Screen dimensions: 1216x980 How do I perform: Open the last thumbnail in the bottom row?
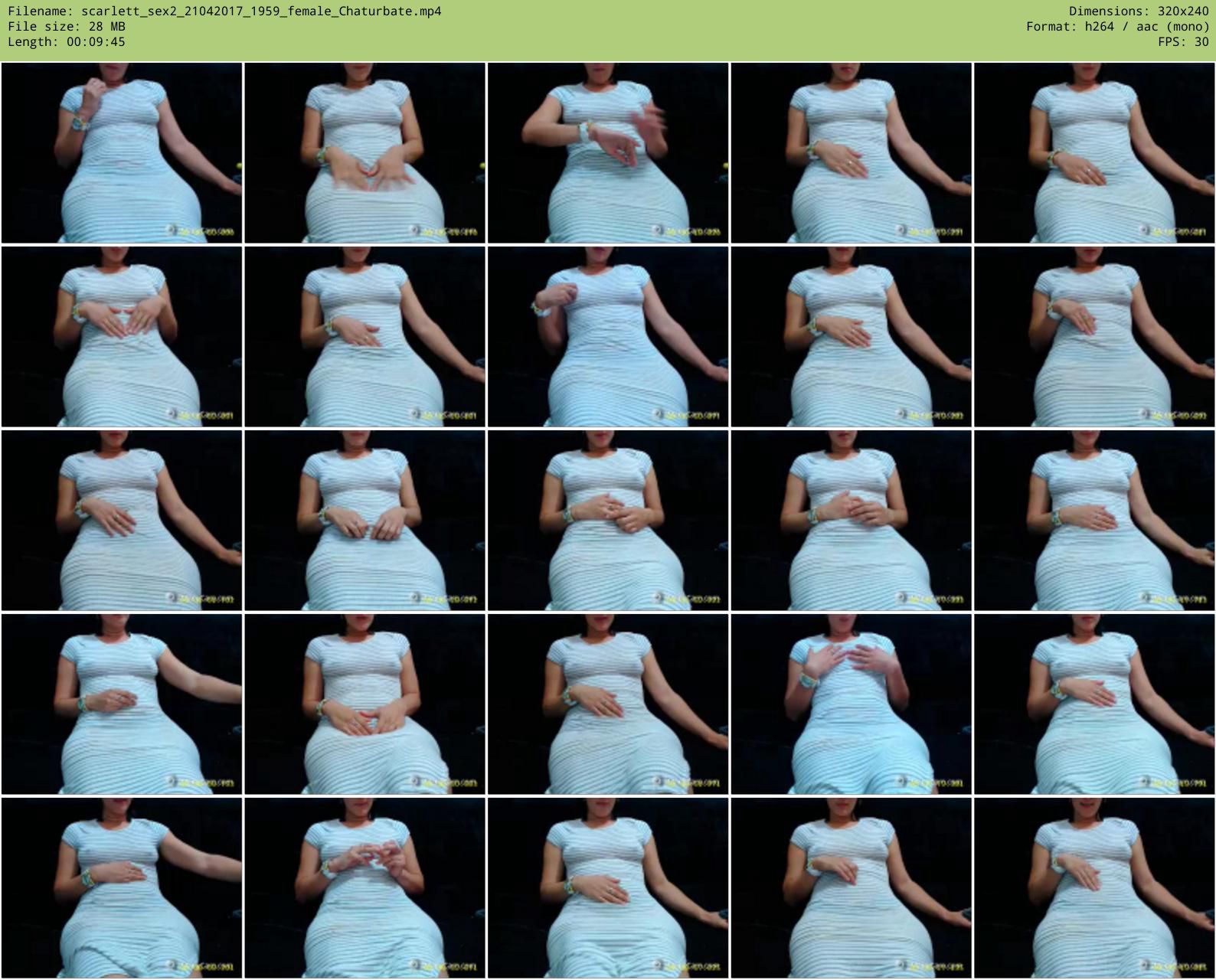coord(1094,887)
